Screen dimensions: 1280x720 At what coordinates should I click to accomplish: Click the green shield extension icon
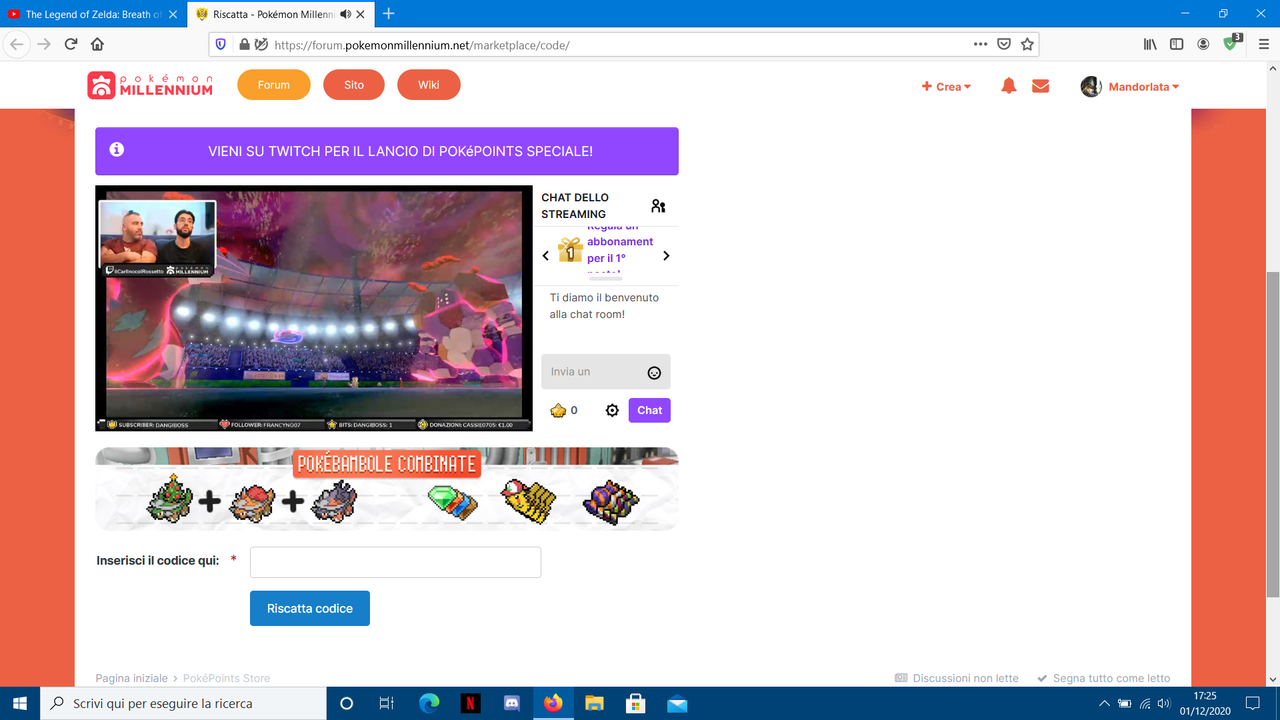pyautogui.click(x=1232, y=43)
